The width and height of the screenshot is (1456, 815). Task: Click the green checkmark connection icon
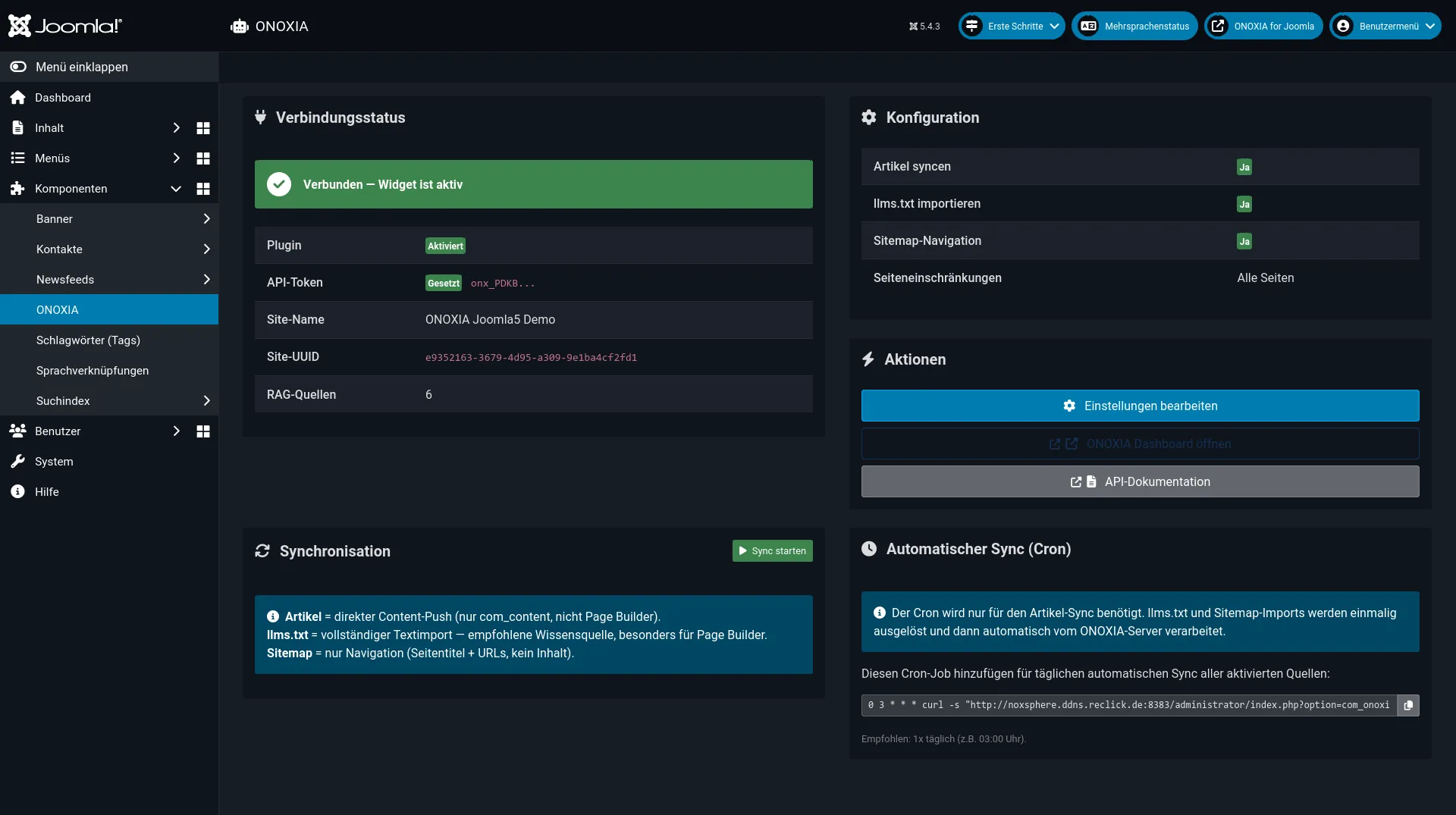pyautogui.click(x=279, y=184)
